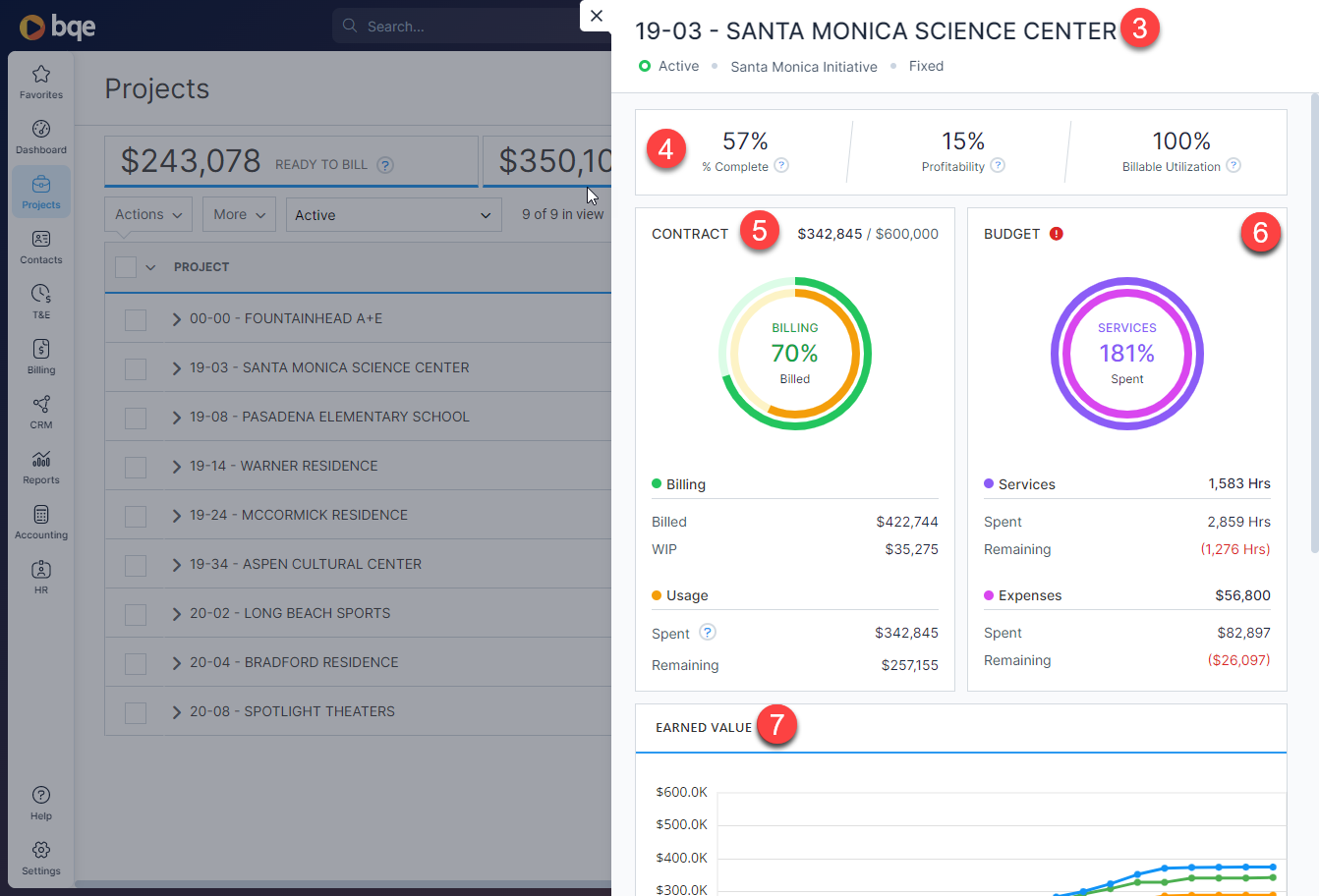Open Favorites star icon in sidebar
This screenshot has width=1319, height=896.
pyautogui.click(x=41, y=76)
